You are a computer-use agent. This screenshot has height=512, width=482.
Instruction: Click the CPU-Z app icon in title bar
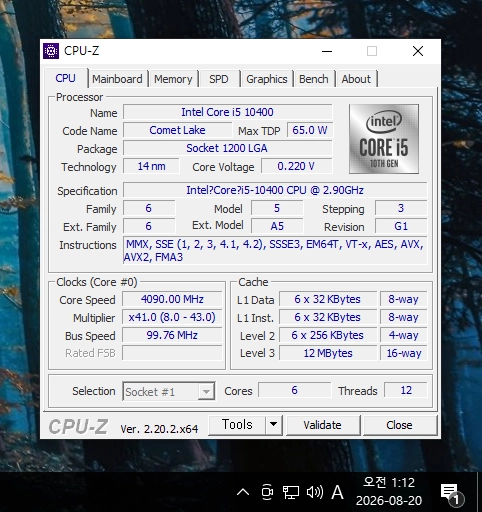point(51,51)
